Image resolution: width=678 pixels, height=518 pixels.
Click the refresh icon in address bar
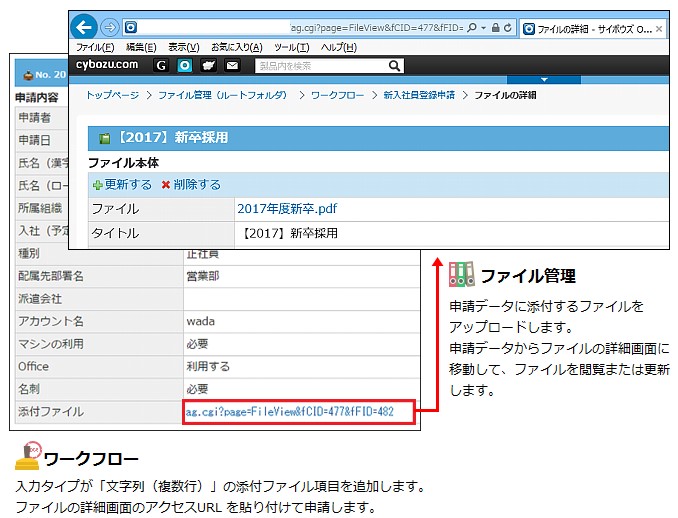point(508,28)
